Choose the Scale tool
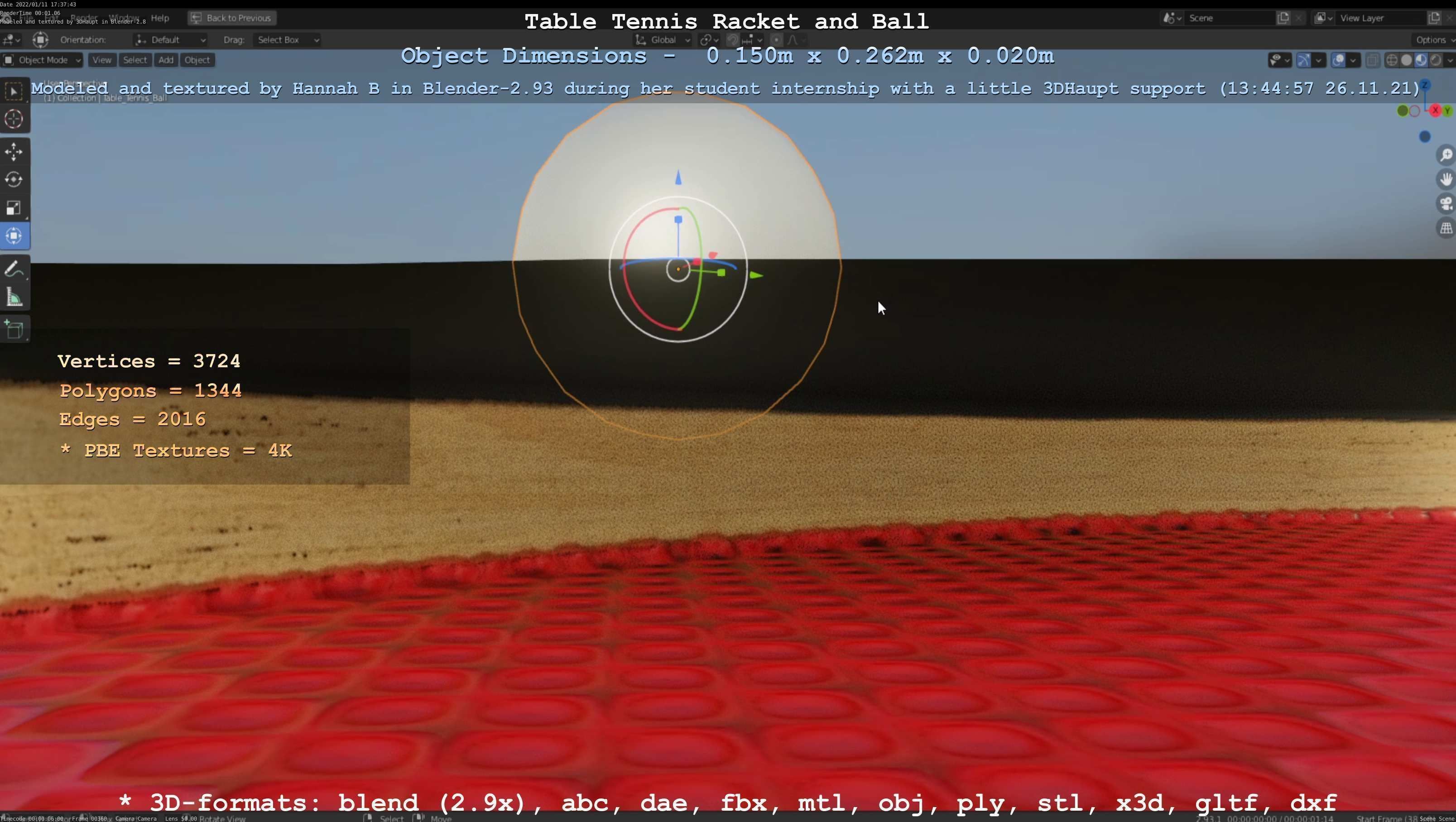Viewport: 1456px width, 822px height. point(14,208)
